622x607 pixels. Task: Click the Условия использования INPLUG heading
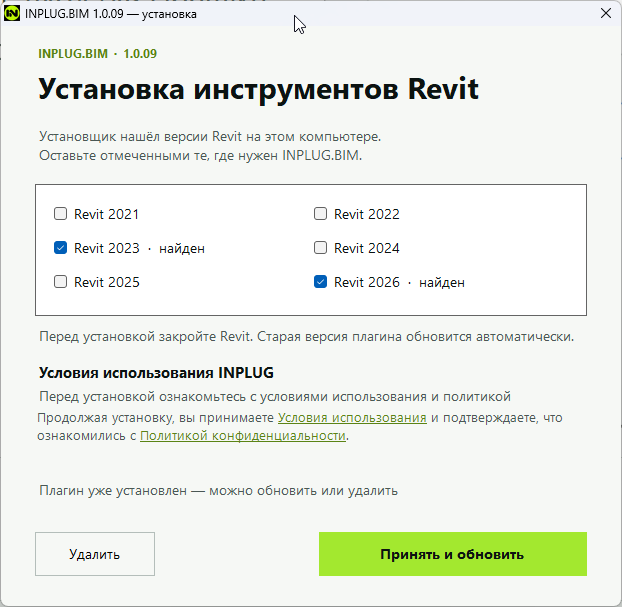[156, 373]
